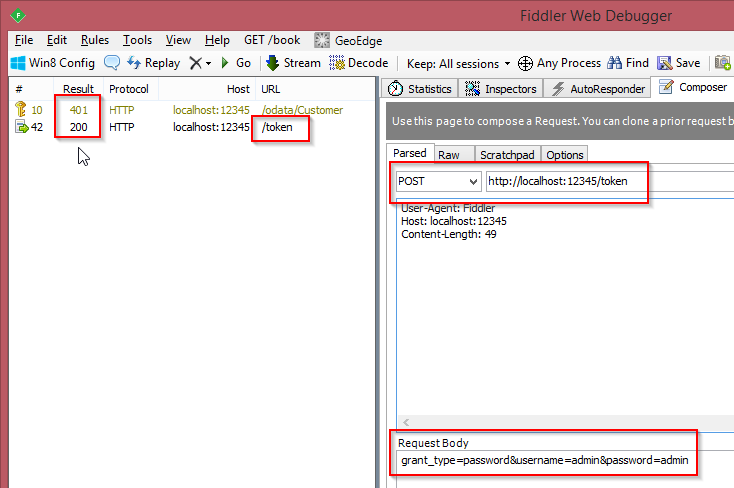Screen dimensions: 734x488
Task: Click the Save disk icon
Action: pos(665,63)
